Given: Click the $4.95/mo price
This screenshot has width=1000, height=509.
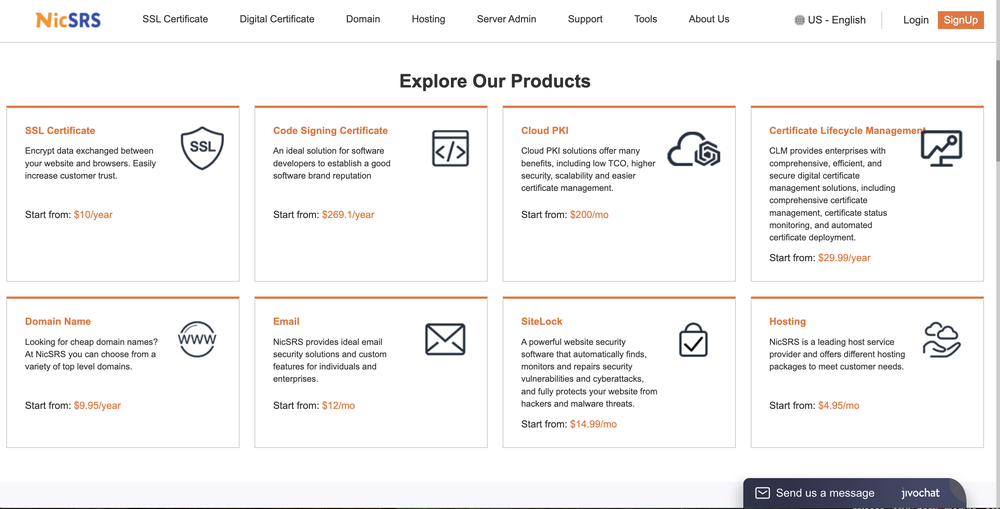Looking at the screenshot, I should click(839, 406).
